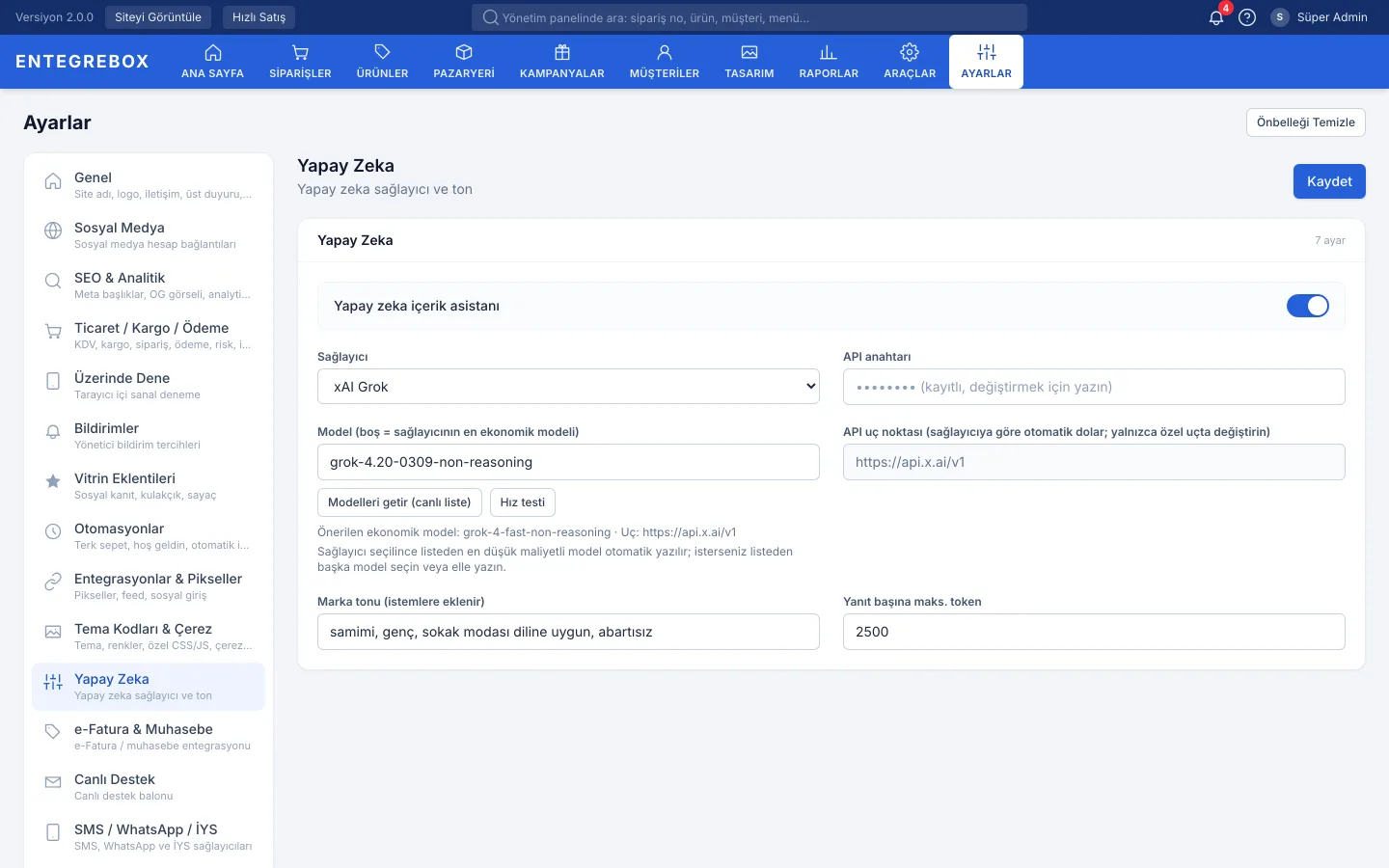
Task: Open Ürünler tag icon in navbar
Action: (x=382, y=52)
